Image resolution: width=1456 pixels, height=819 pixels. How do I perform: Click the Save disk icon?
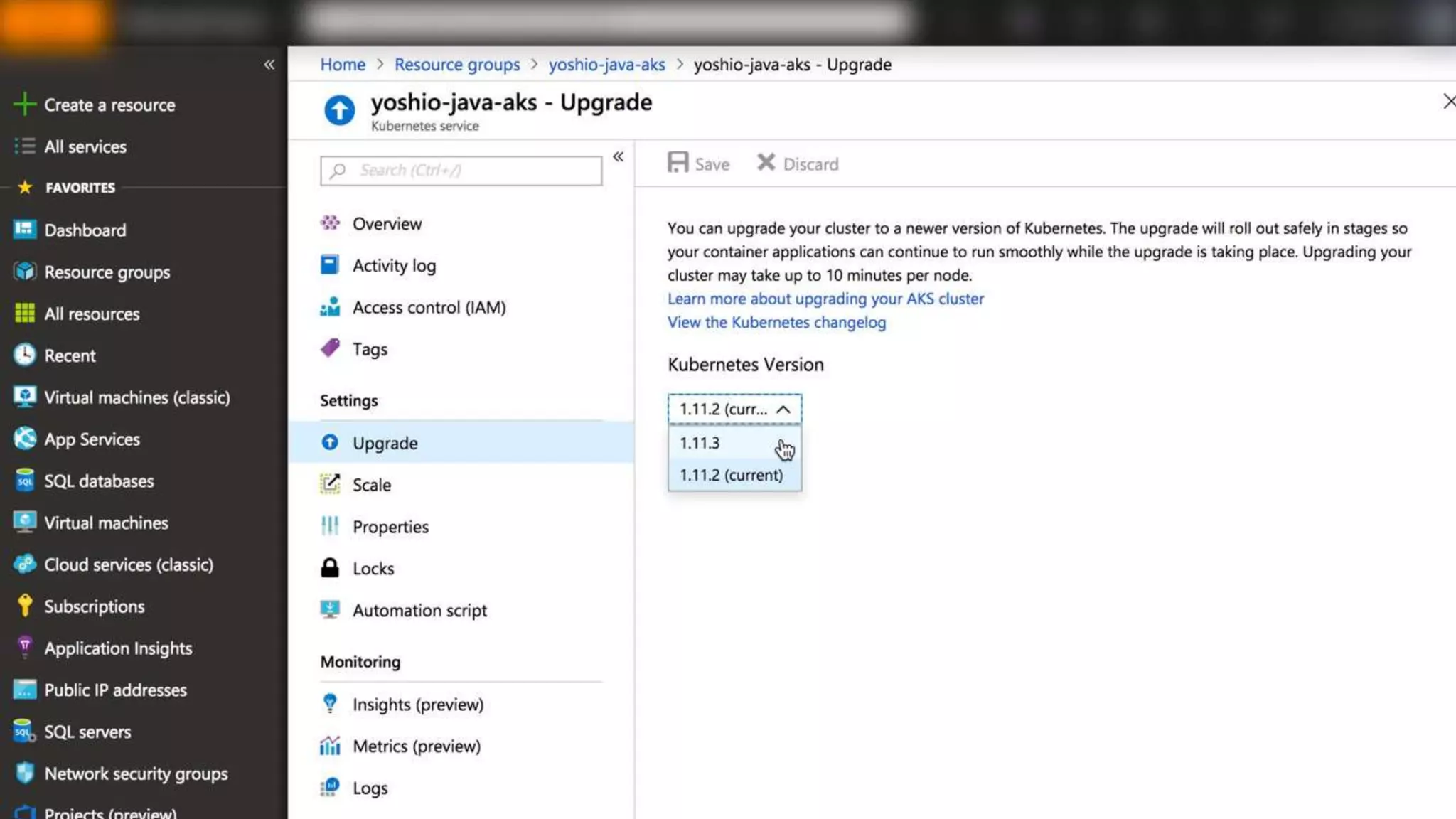coord(678,164)
